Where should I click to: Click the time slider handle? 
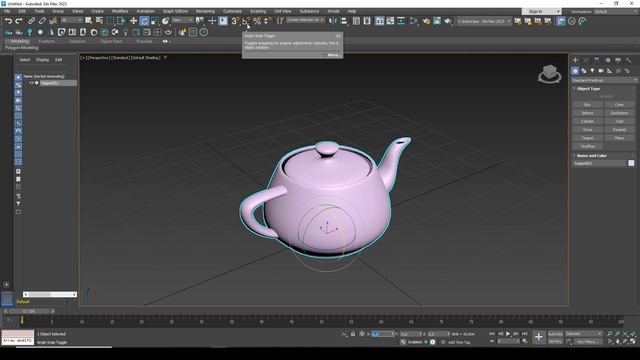(x=30, y=311)
